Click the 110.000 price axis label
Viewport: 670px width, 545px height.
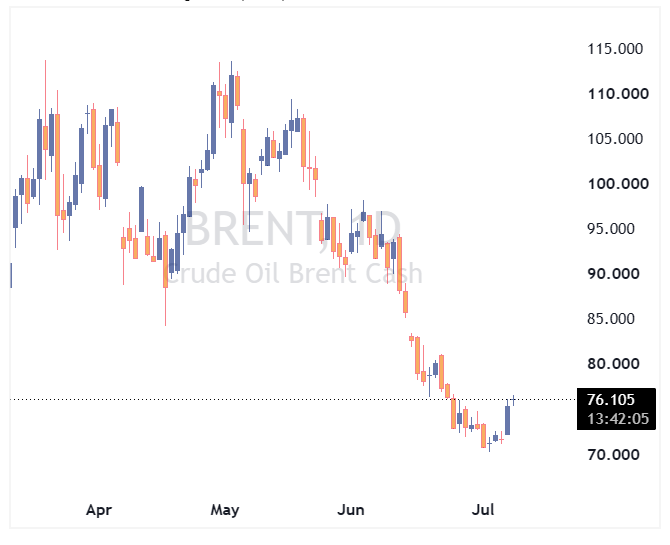pos(618,94)
